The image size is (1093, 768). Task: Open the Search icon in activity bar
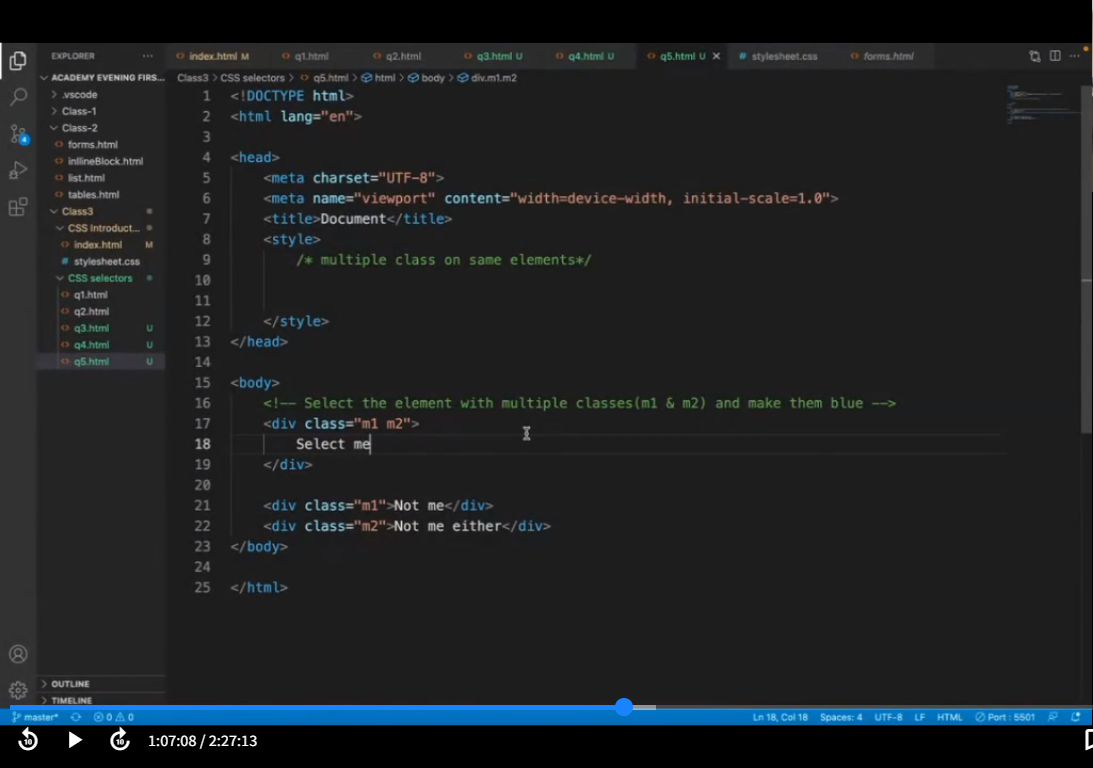[x=18, y=97]
